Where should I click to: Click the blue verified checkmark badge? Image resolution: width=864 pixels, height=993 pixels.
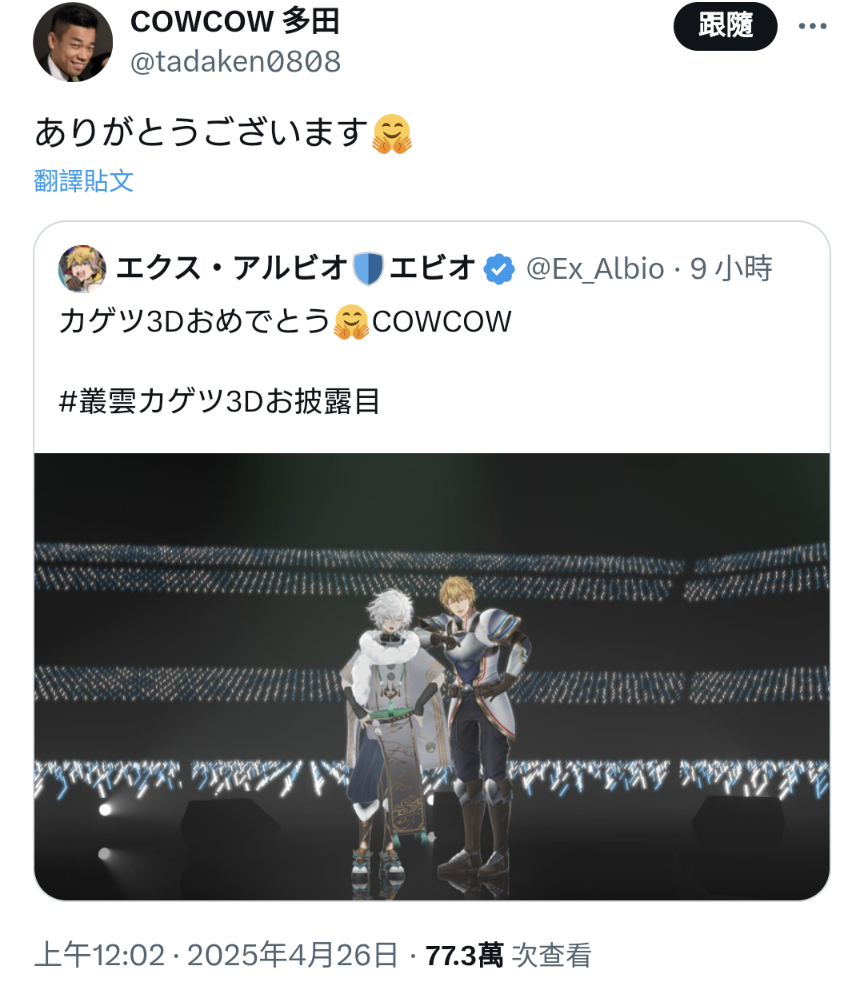click(x=499, y=269)
